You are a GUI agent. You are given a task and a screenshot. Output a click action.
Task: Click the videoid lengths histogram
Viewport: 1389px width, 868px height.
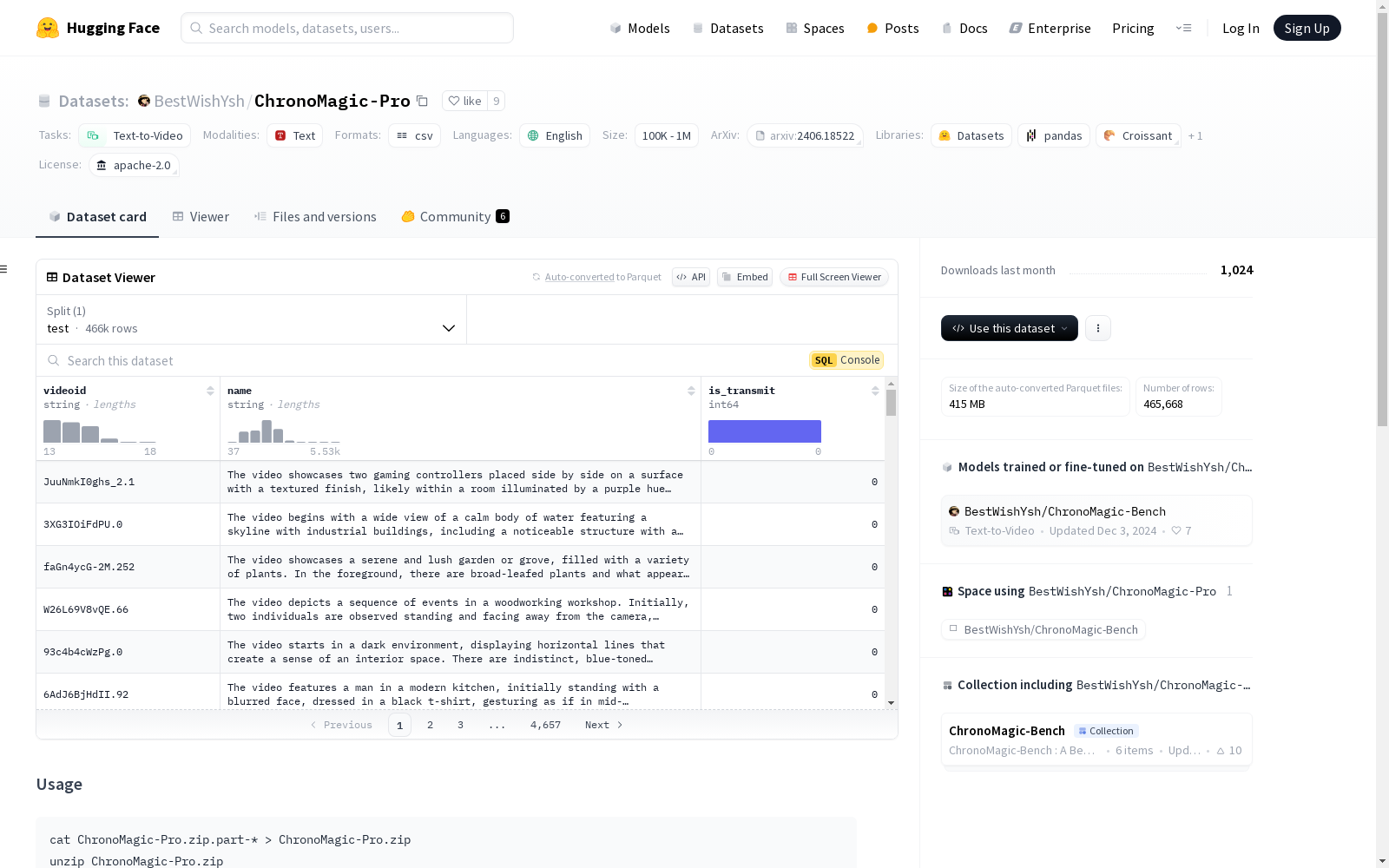coord(100,431)
